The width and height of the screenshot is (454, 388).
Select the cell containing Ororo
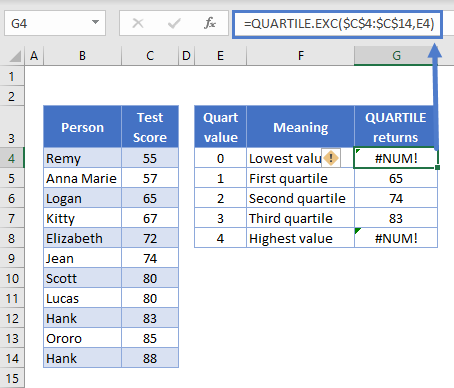[82, 338]
